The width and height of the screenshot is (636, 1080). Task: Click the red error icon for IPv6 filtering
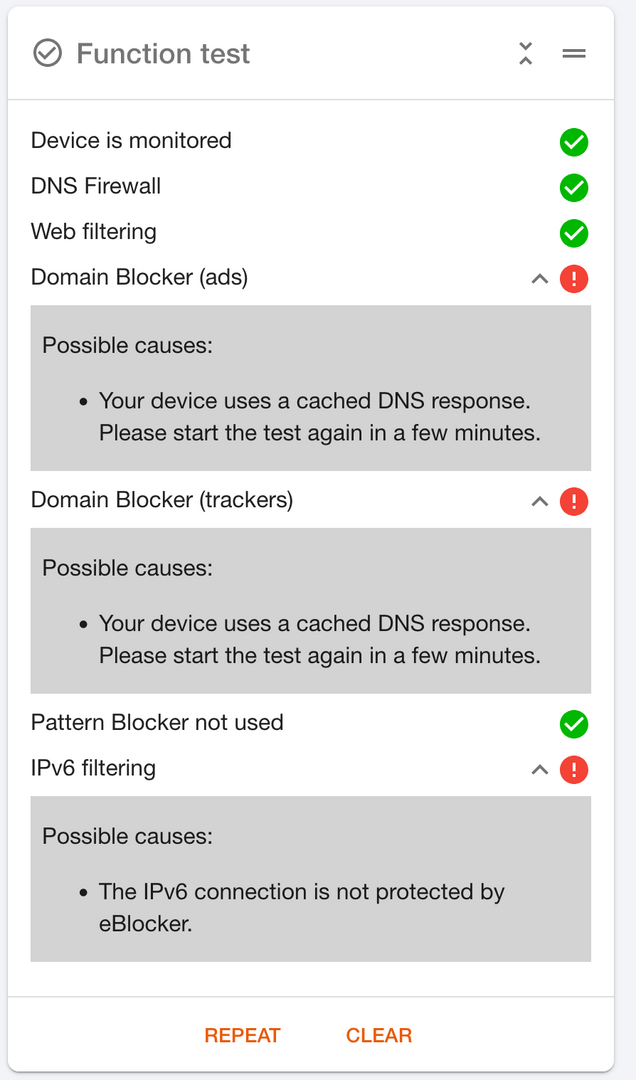[x=574, y=770]
